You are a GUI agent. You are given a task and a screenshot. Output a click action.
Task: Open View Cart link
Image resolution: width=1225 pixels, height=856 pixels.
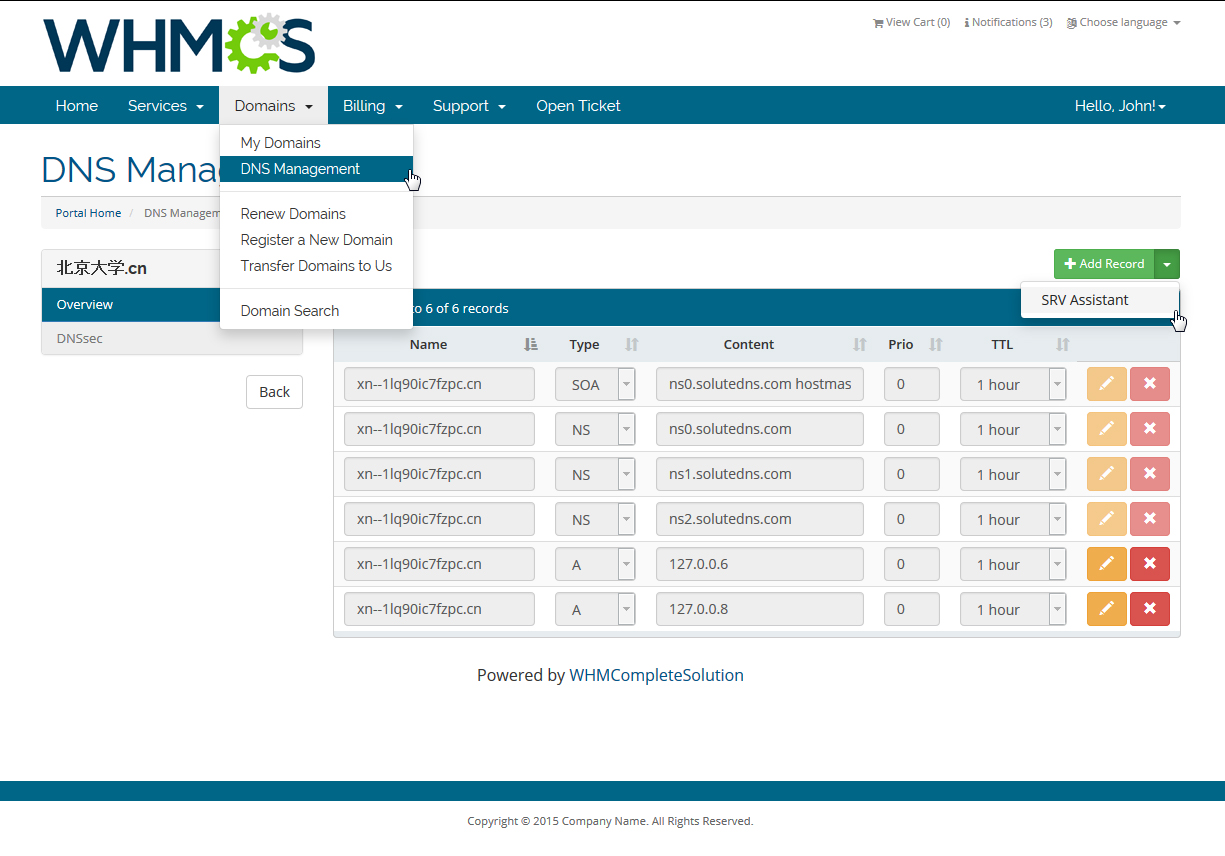911,22
